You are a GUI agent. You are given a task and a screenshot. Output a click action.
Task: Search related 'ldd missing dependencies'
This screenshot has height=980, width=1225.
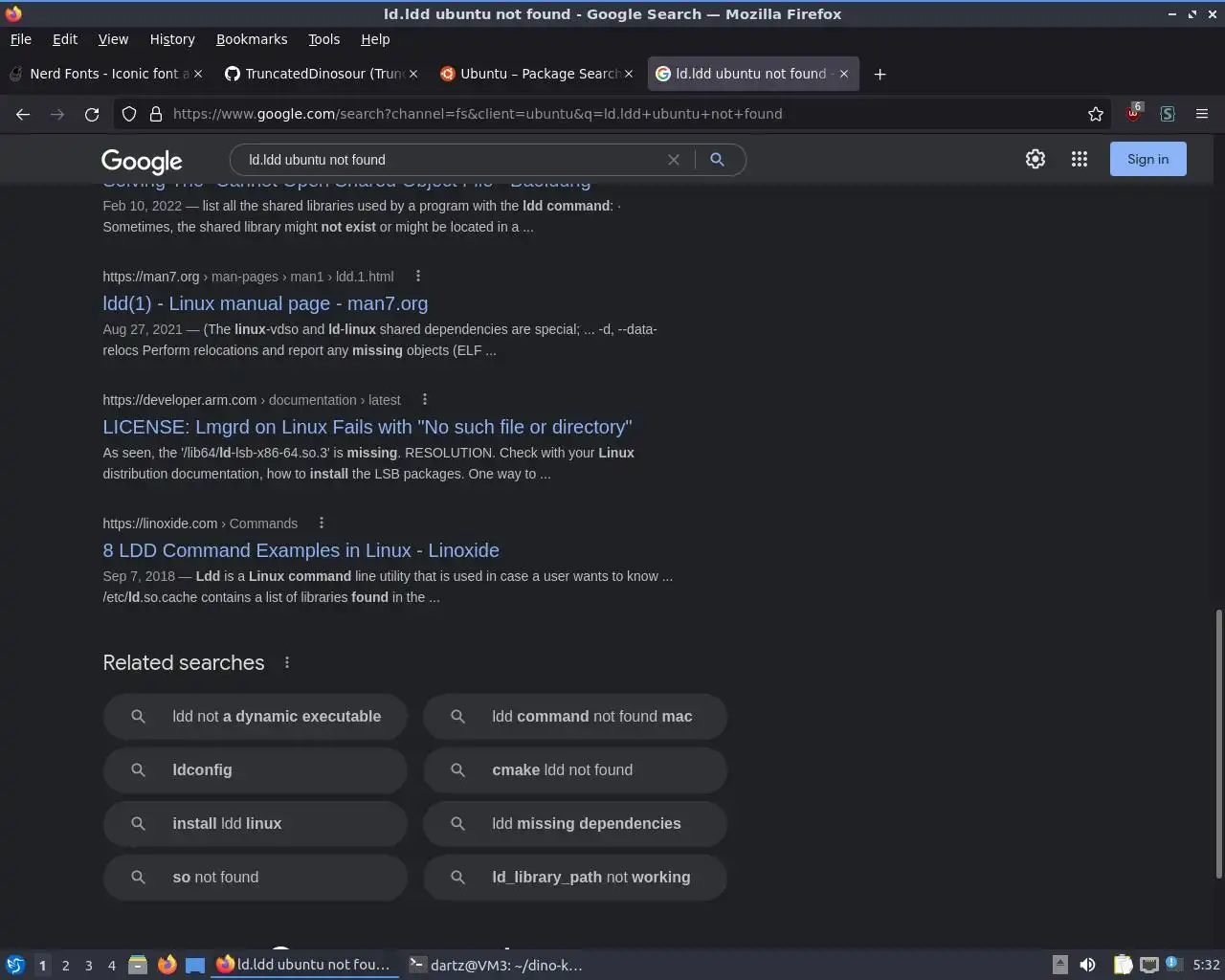[575, 823]
